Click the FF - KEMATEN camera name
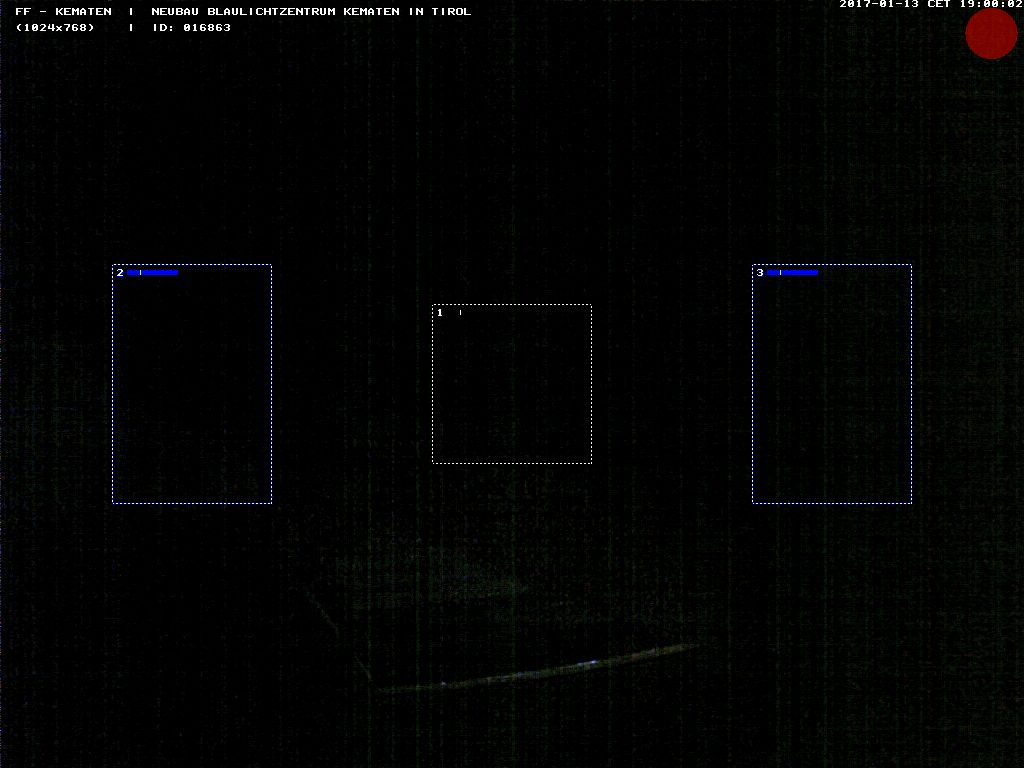 (63, 12)
